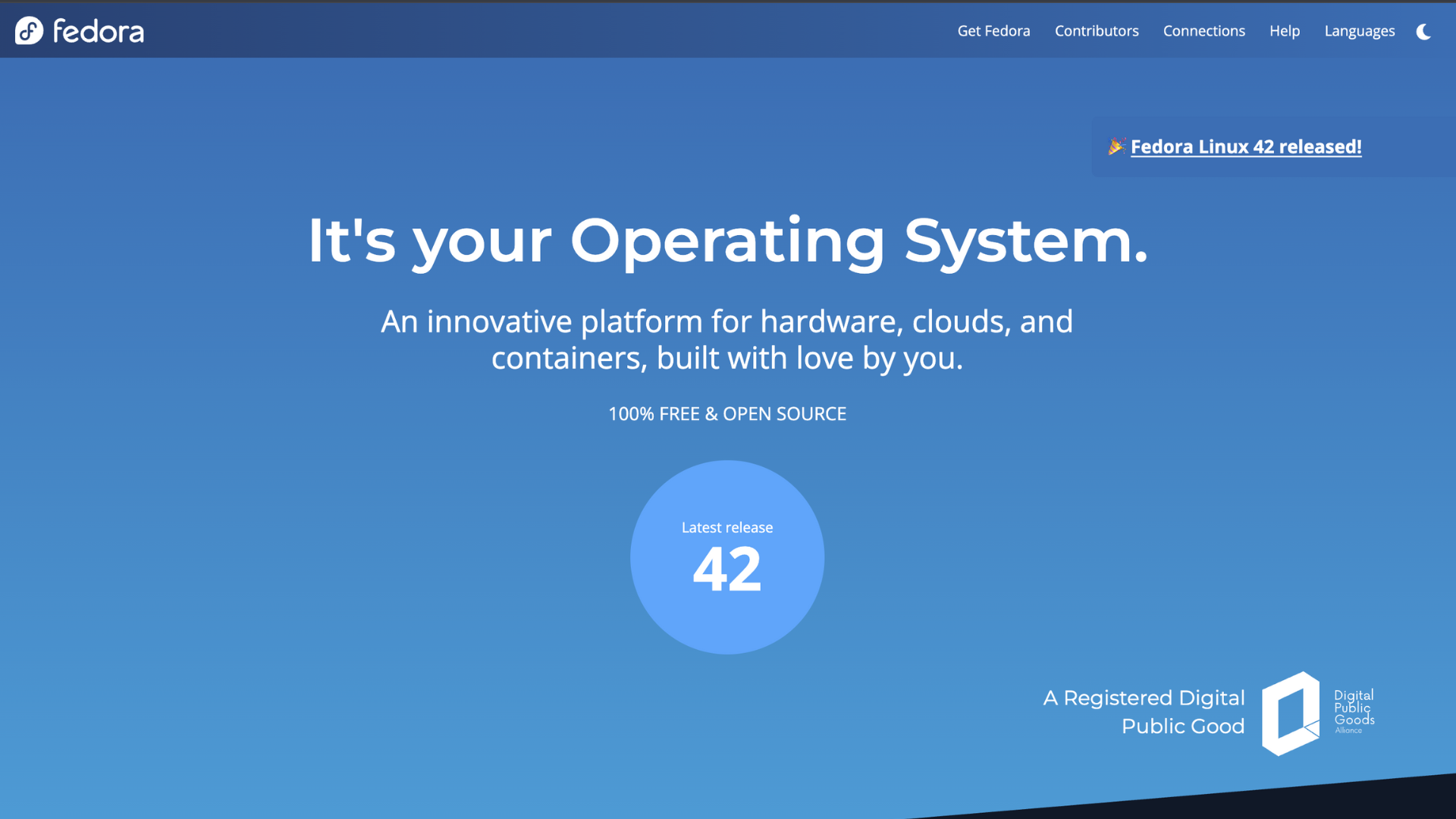Expand the Languages selector
1456x819 pixels.
tap(1359, 31)
